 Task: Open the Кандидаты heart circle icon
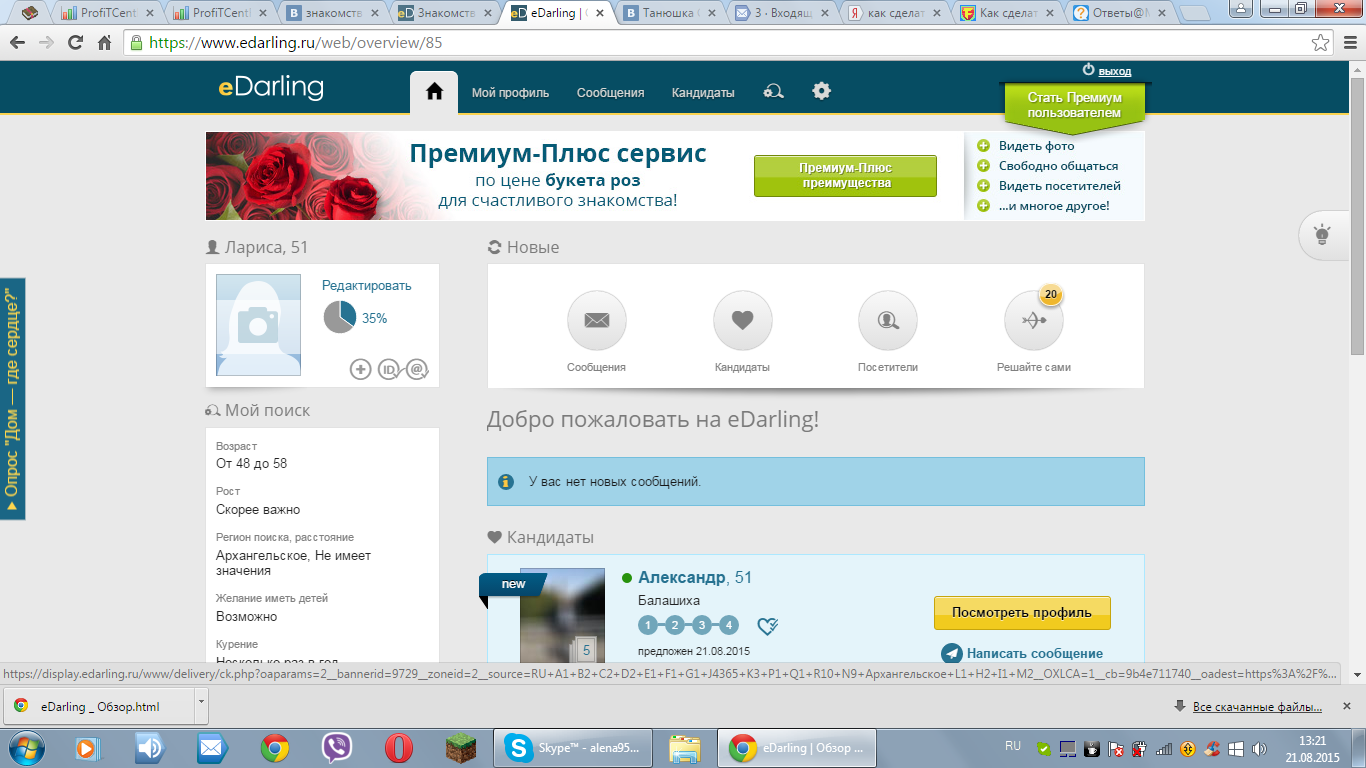pos(742,321)
